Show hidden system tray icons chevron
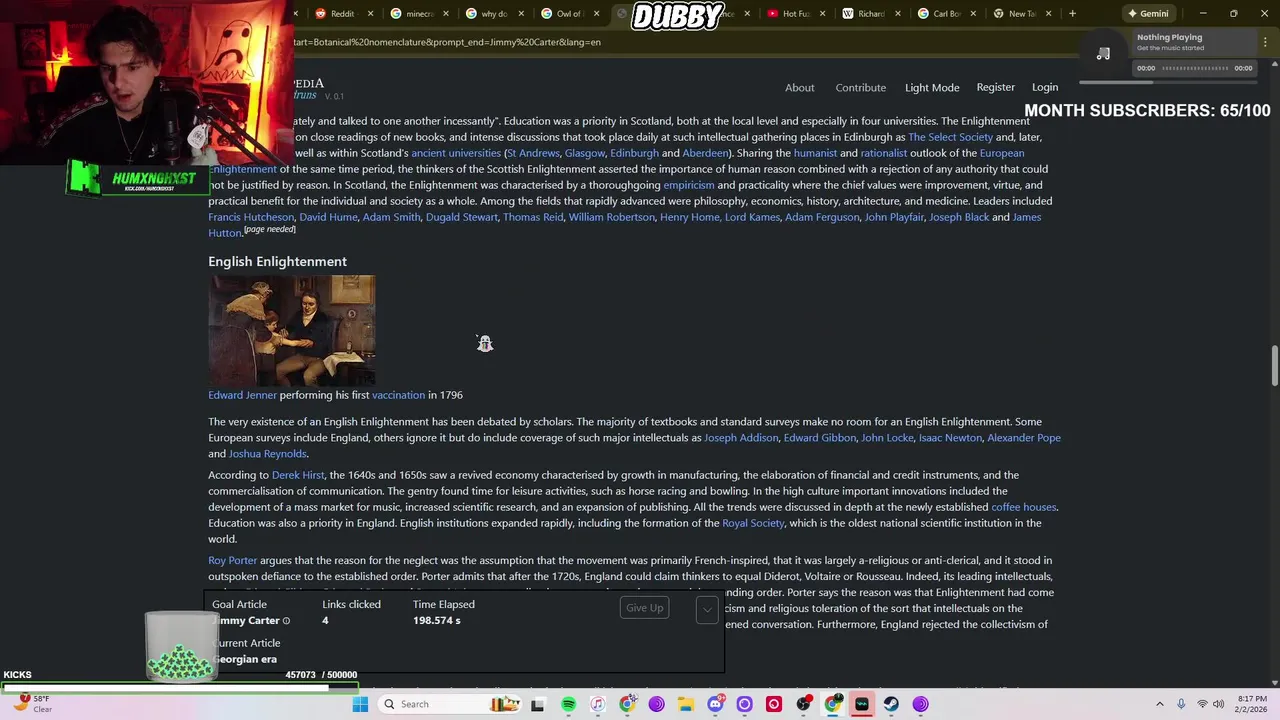1280x720 pixels. (1159, 704)
